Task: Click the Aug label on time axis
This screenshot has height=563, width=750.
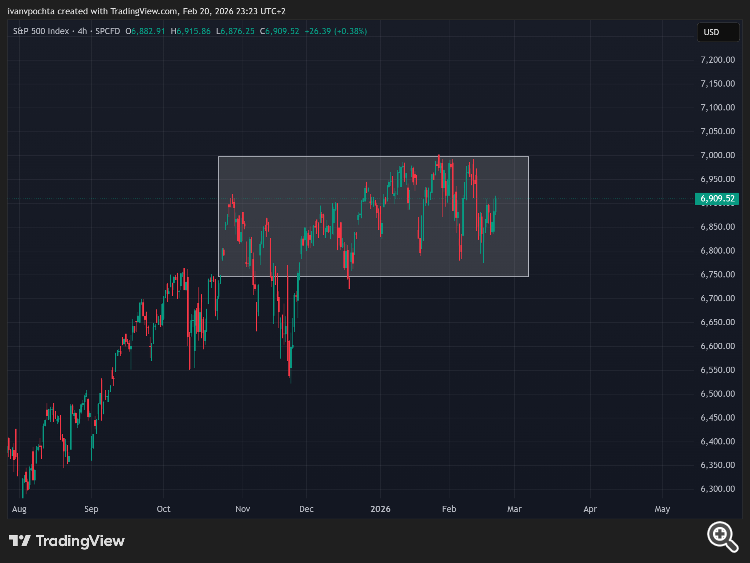Action: pyautogui.click(x=19, y=509)
